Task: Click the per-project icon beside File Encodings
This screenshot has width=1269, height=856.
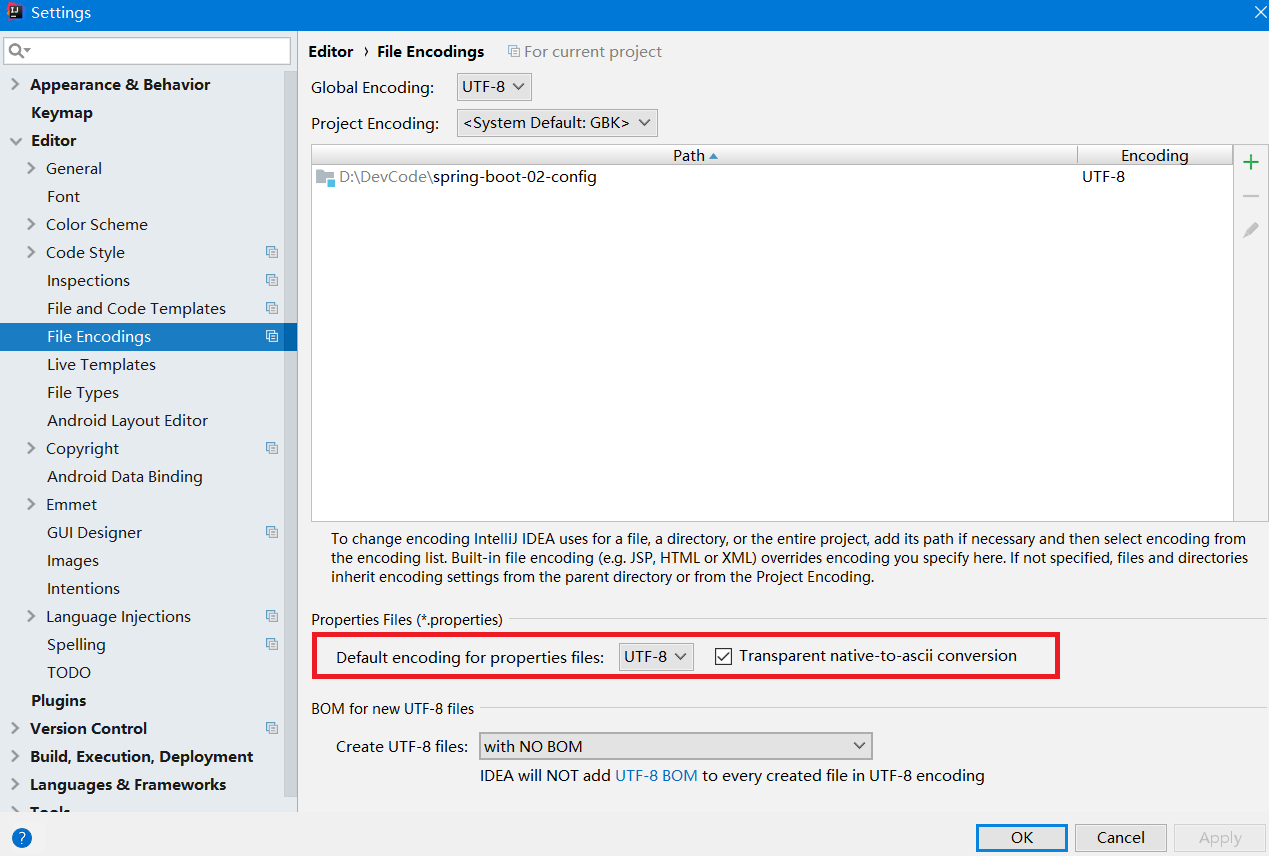Action: click(x=272, y=337)
